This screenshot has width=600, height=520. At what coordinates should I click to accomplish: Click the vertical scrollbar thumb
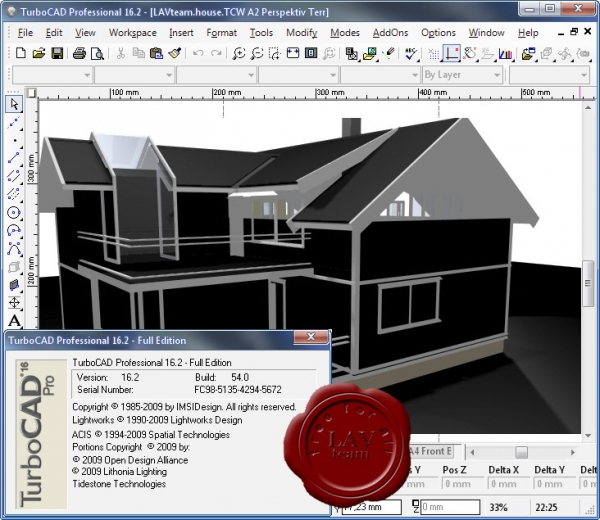[588, 283]
